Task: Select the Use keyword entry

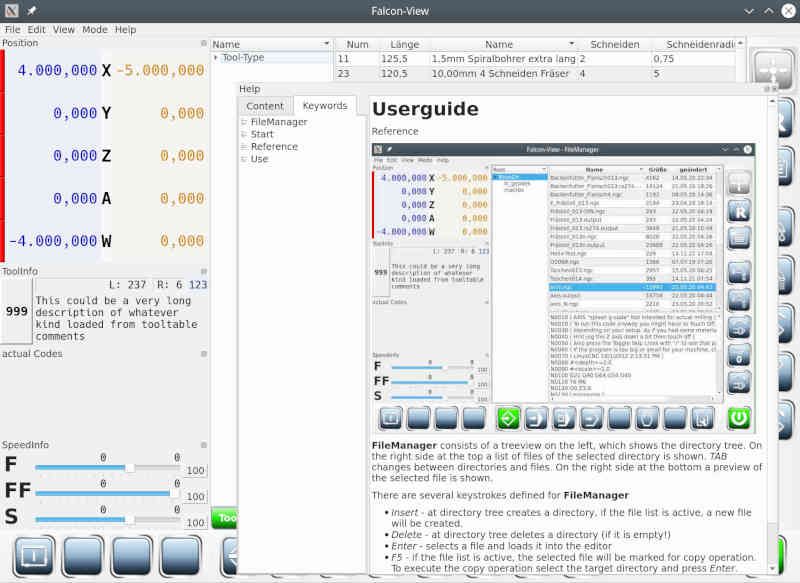Action: 259,159
